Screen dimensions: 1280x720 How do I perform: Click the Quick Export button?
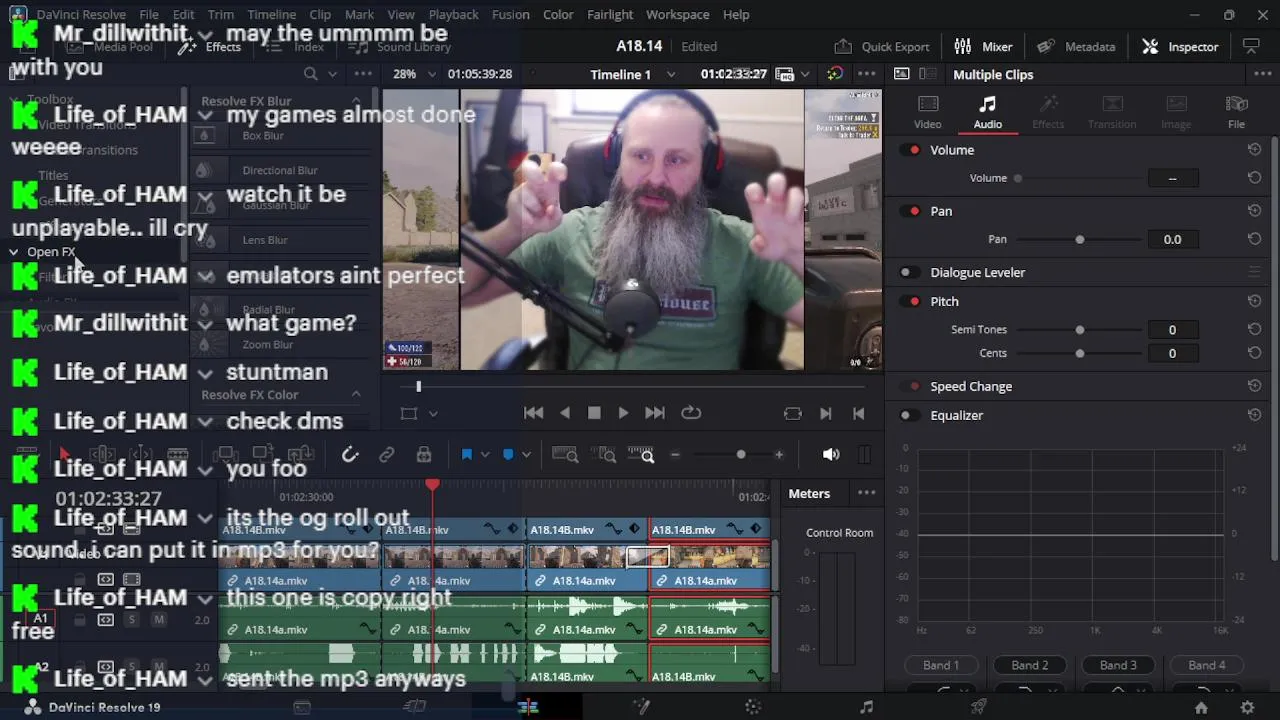pos(882,47)
